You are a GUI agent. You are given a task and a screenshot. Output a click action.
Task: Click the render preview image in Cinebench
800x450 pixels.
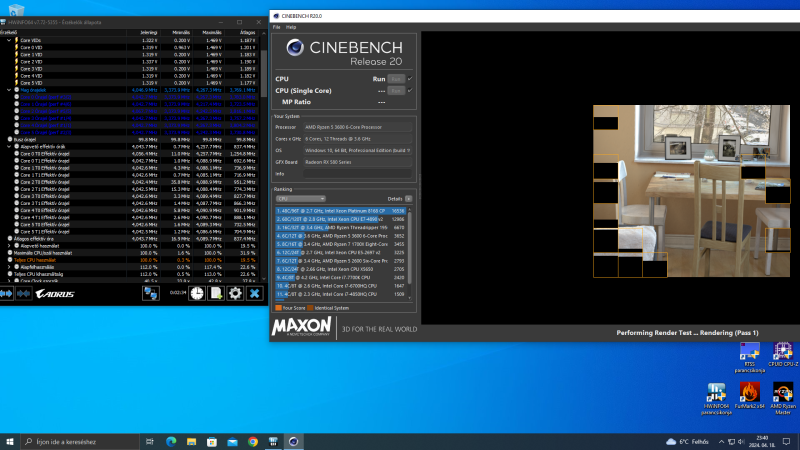(x=691, y=191)
